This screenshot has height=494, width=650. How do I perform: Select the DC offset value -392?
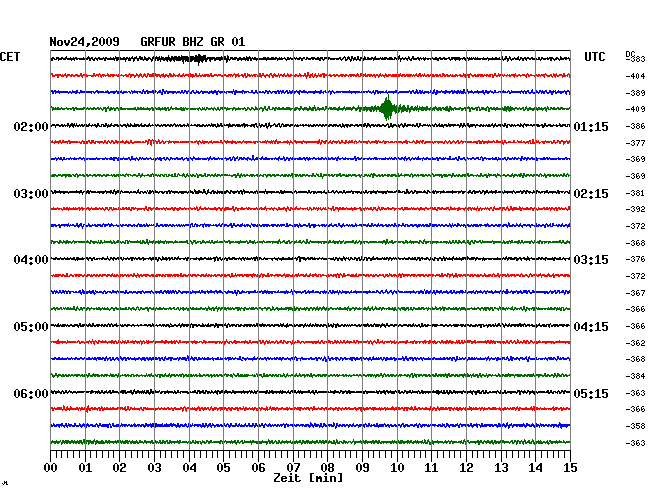[x=635, y=209]
